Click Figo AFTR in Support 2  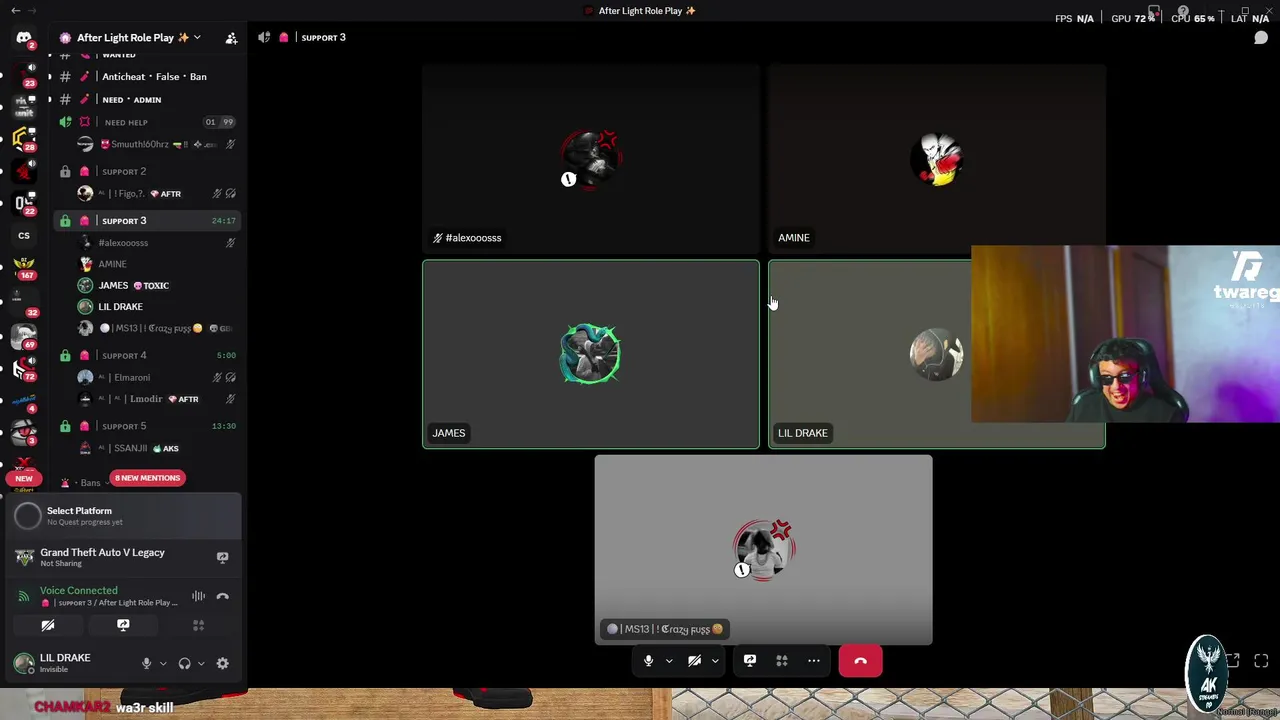[x=157, y=193]
